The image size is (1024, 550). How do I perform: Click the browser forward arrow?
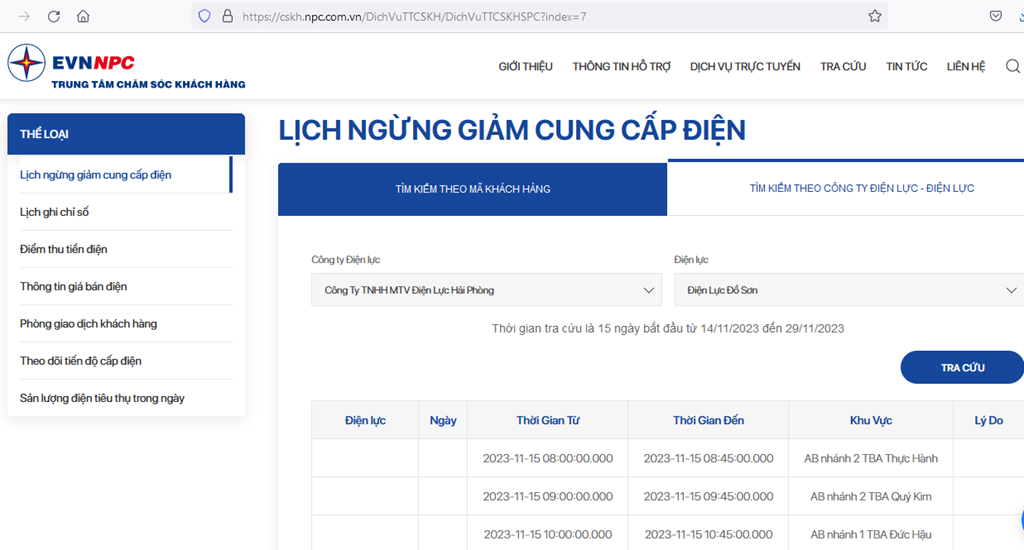[24, 16]
